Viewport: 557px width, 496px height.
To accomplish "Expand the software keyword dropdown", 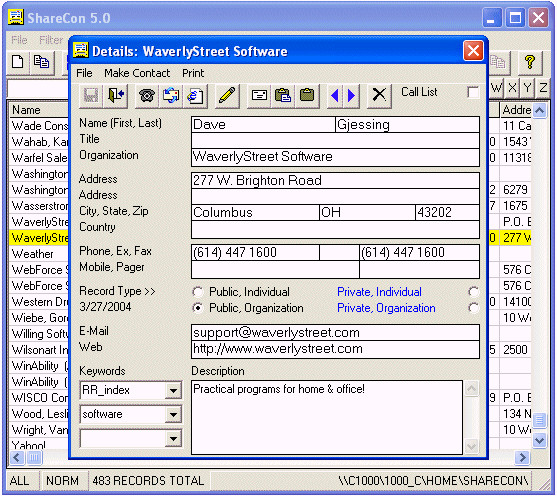I will tap(173, 414).
